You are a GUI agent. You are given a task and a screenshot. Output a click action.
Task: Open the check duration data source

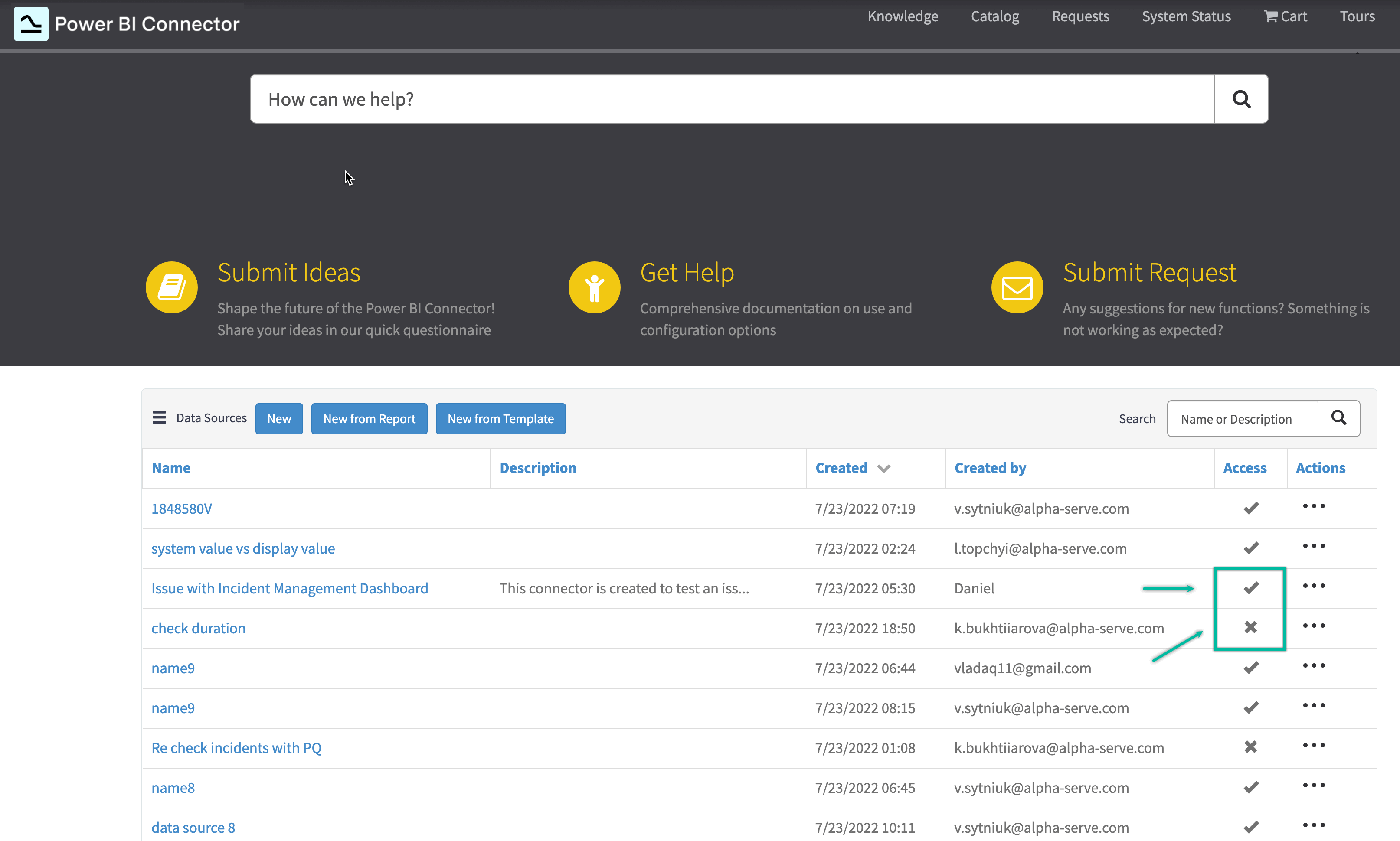(x=198, y=628)
